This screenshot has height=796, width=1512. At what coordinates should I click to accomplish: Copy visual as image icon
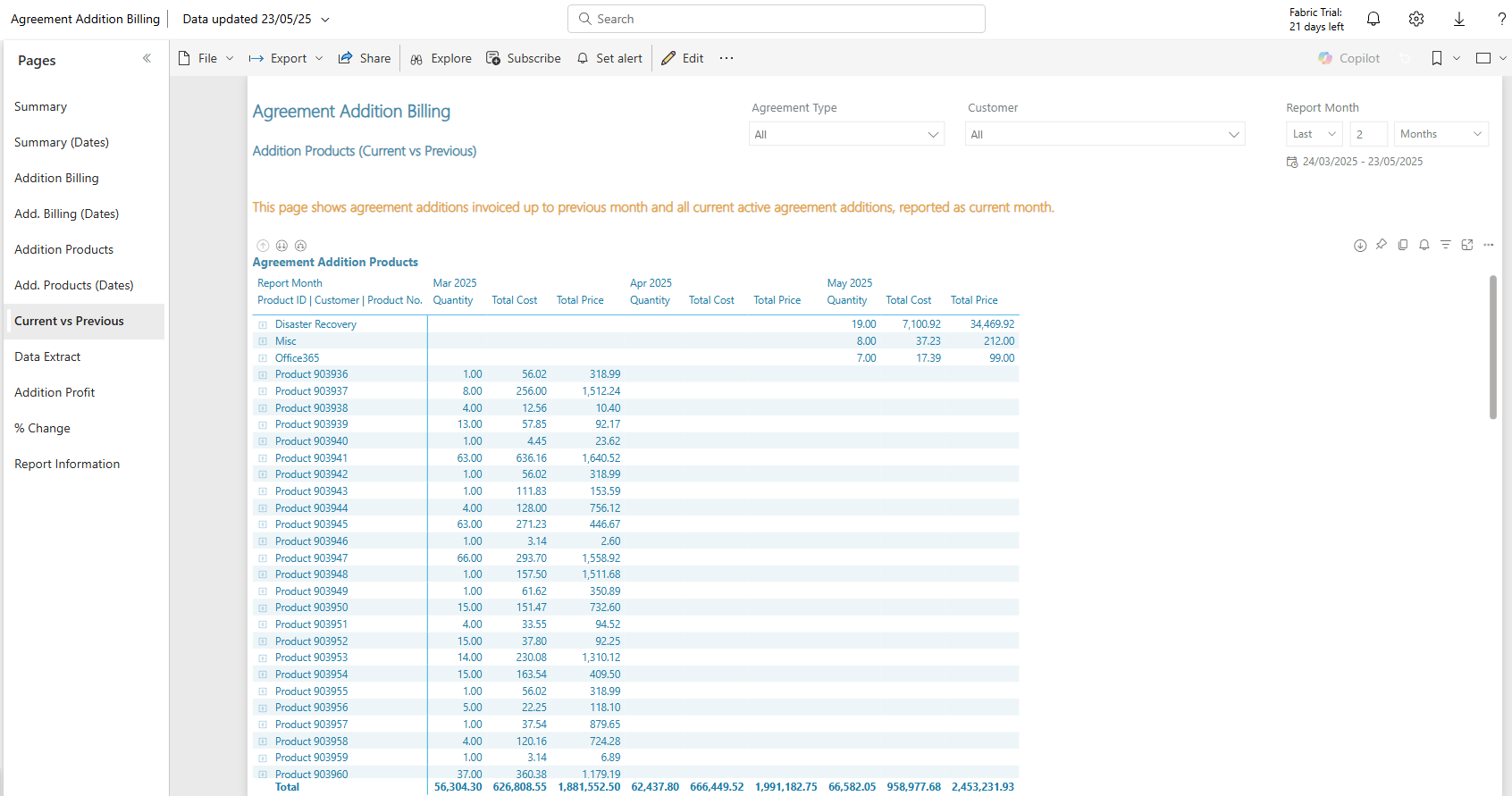pyautogui.click(x=1403, y=245)
